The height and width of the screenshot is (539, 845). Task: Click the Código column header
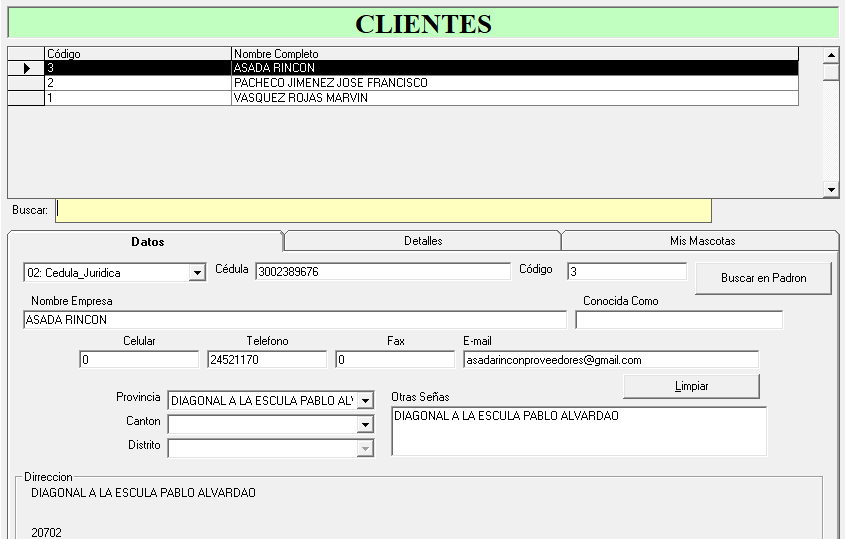tap(137, 53)
